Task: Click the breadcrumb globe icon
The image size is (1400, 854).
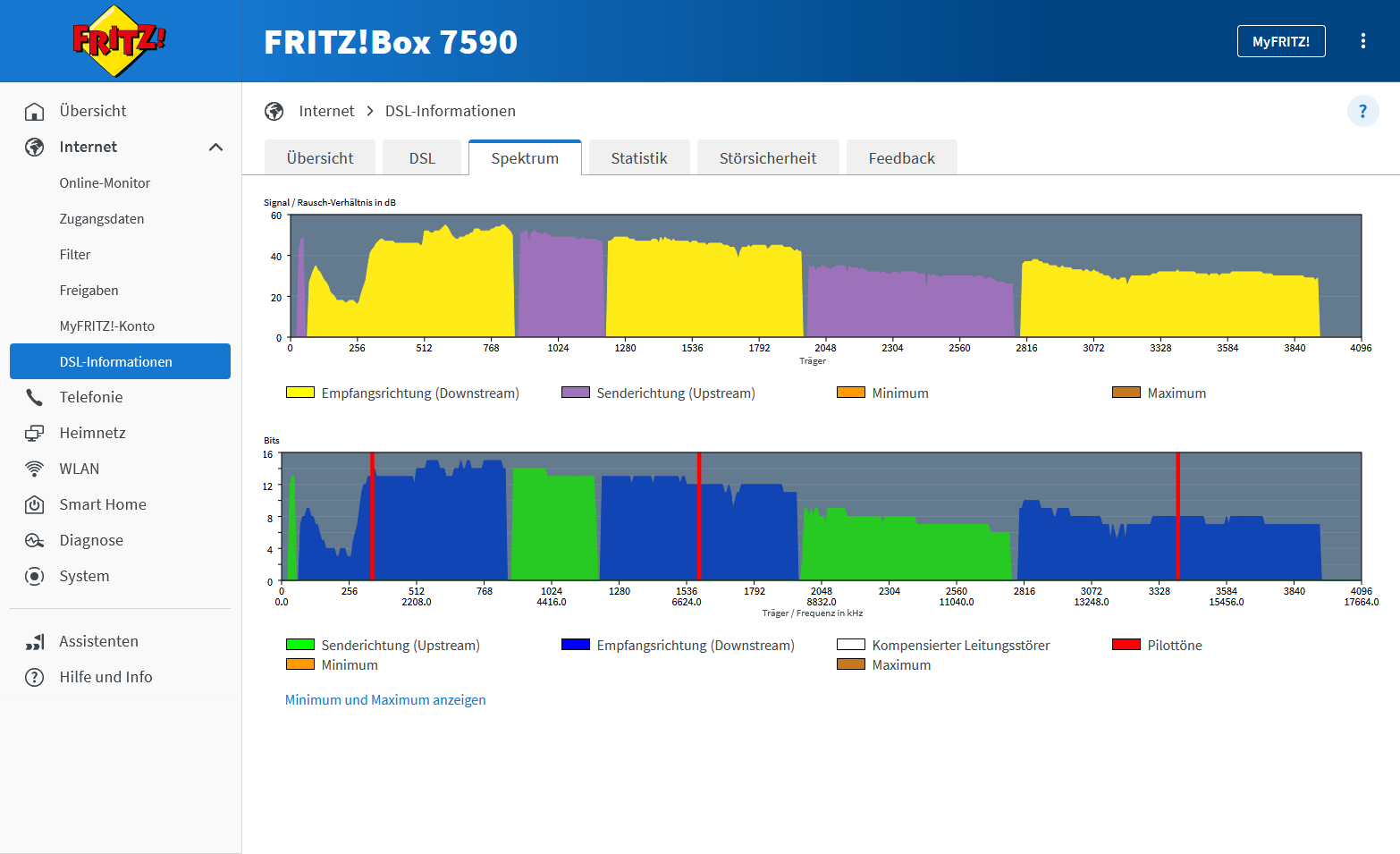Action: [274, 111]
